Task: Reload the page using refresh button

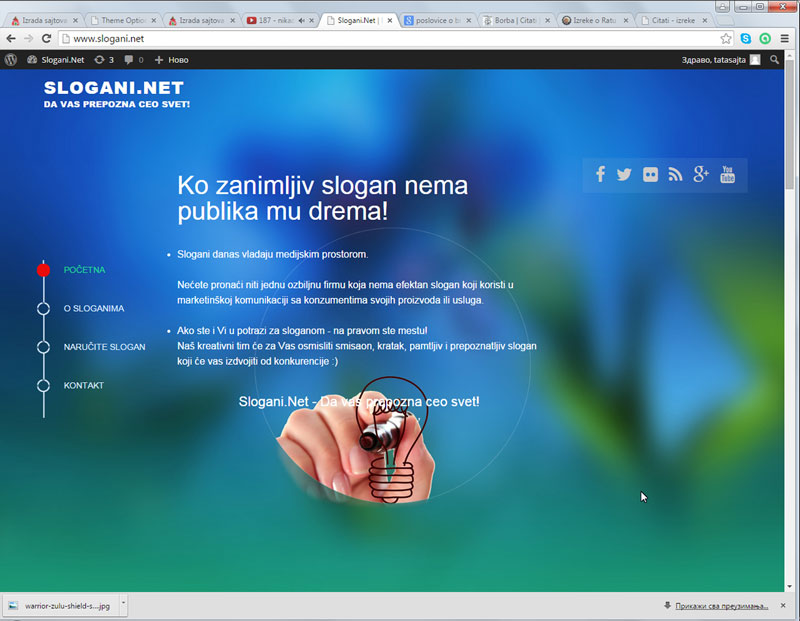Action: click(x=46, y=38)
